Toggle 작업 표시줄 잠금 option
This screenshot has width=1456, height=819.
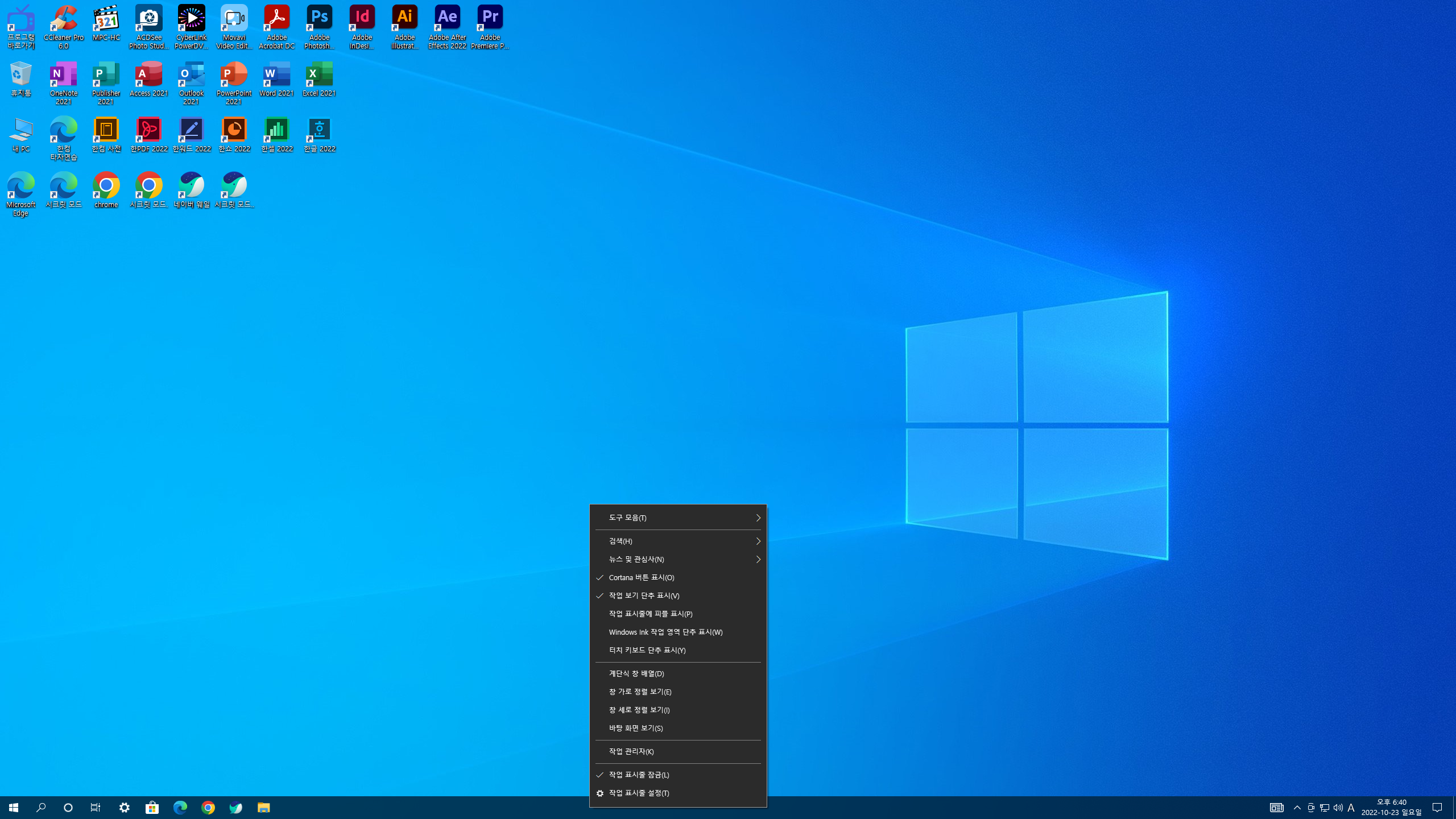click(638, 775)
